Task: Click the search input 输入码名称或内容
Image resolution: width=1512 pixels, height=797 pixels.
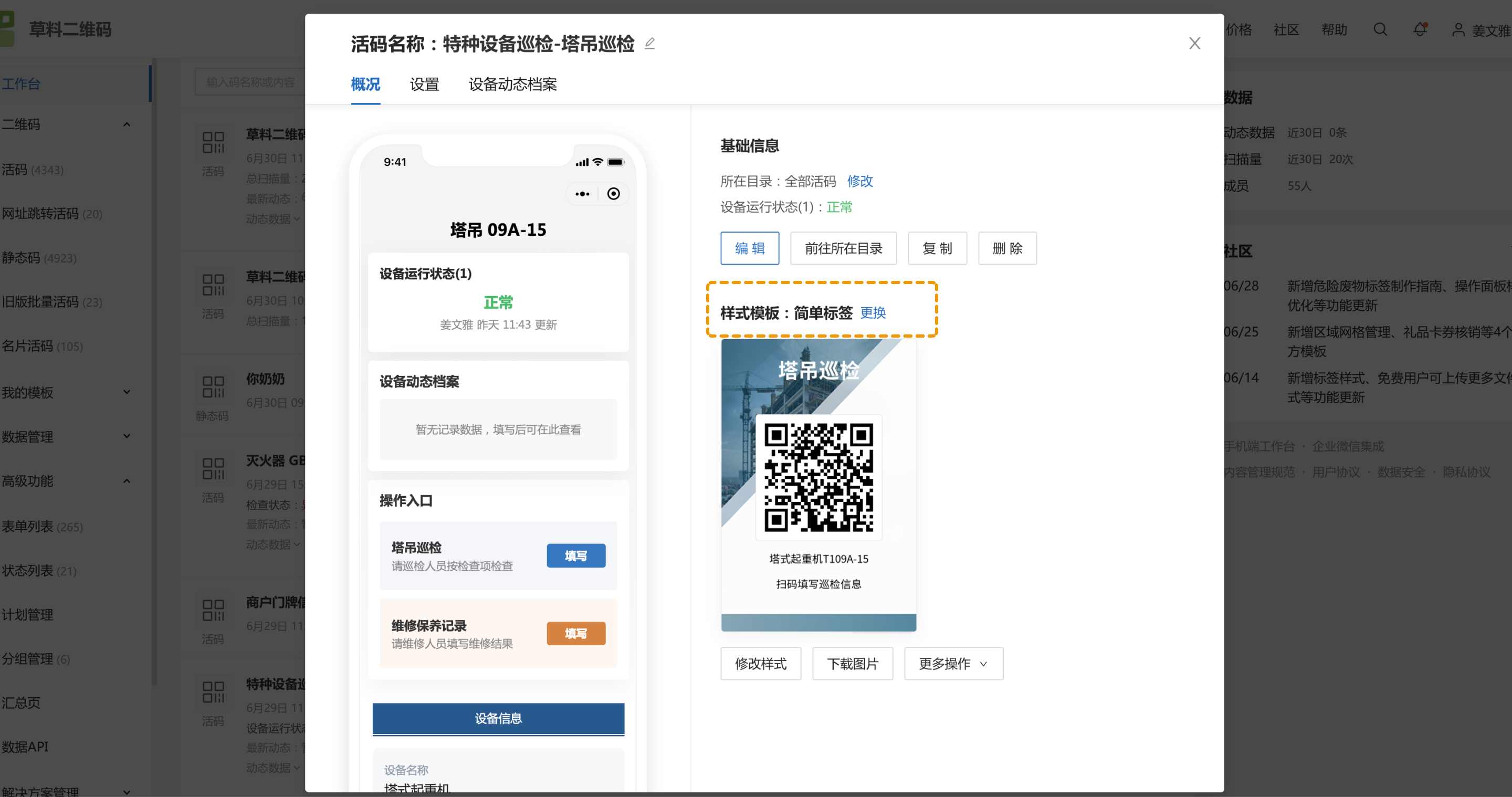Action: pyautogui.click(x=250, y=82)
